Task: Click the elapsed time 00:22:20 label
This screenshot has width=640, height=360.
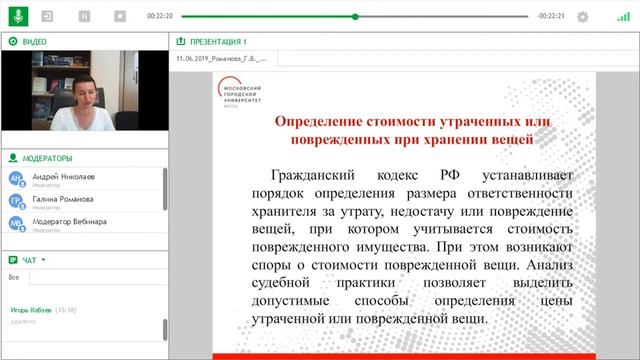Action: pos(160,16)
